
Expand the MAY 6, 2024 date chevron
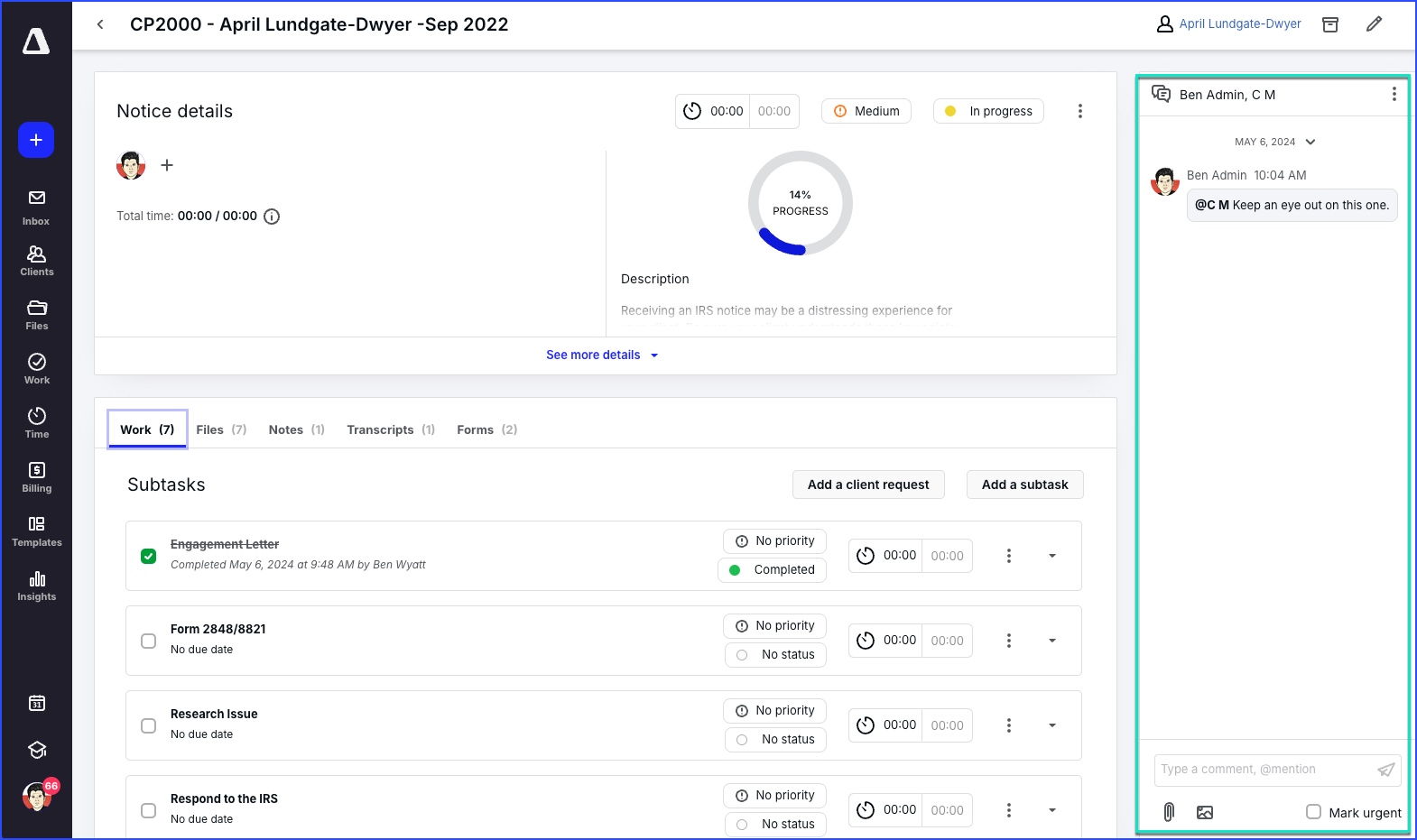pyautogui.click(x=1310, y=142)
